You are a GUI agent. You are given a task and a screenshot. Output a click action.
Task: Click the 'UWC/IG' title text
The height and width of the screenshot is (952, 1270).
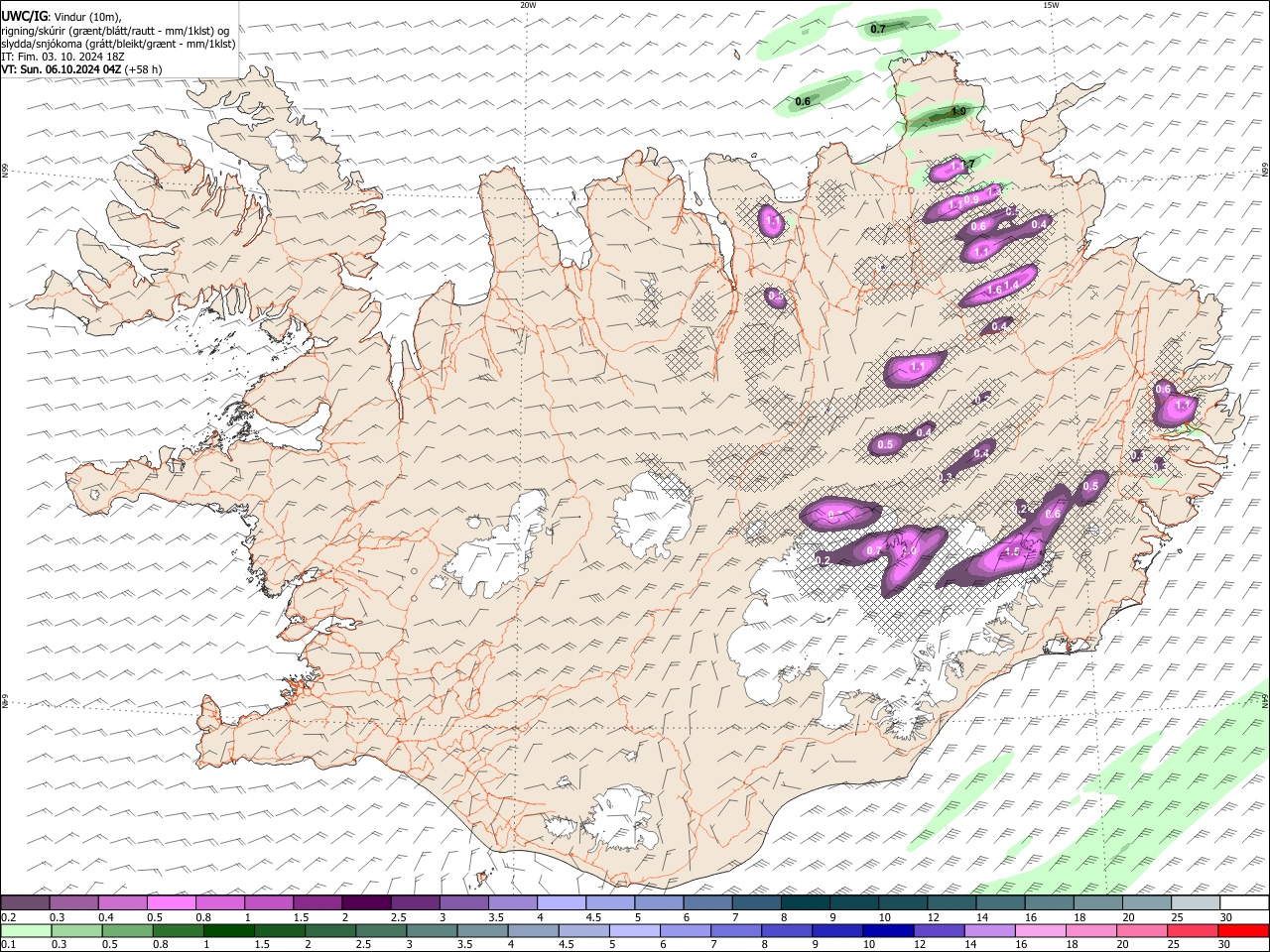24,15
